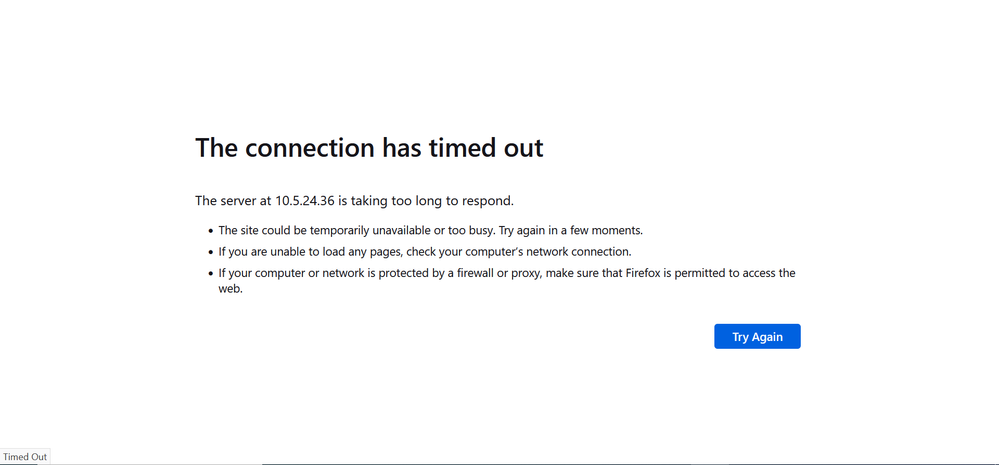Click the 10.5.24.36 server address text
This screenshot has width=999, height=465.
[x=303, y=201]
